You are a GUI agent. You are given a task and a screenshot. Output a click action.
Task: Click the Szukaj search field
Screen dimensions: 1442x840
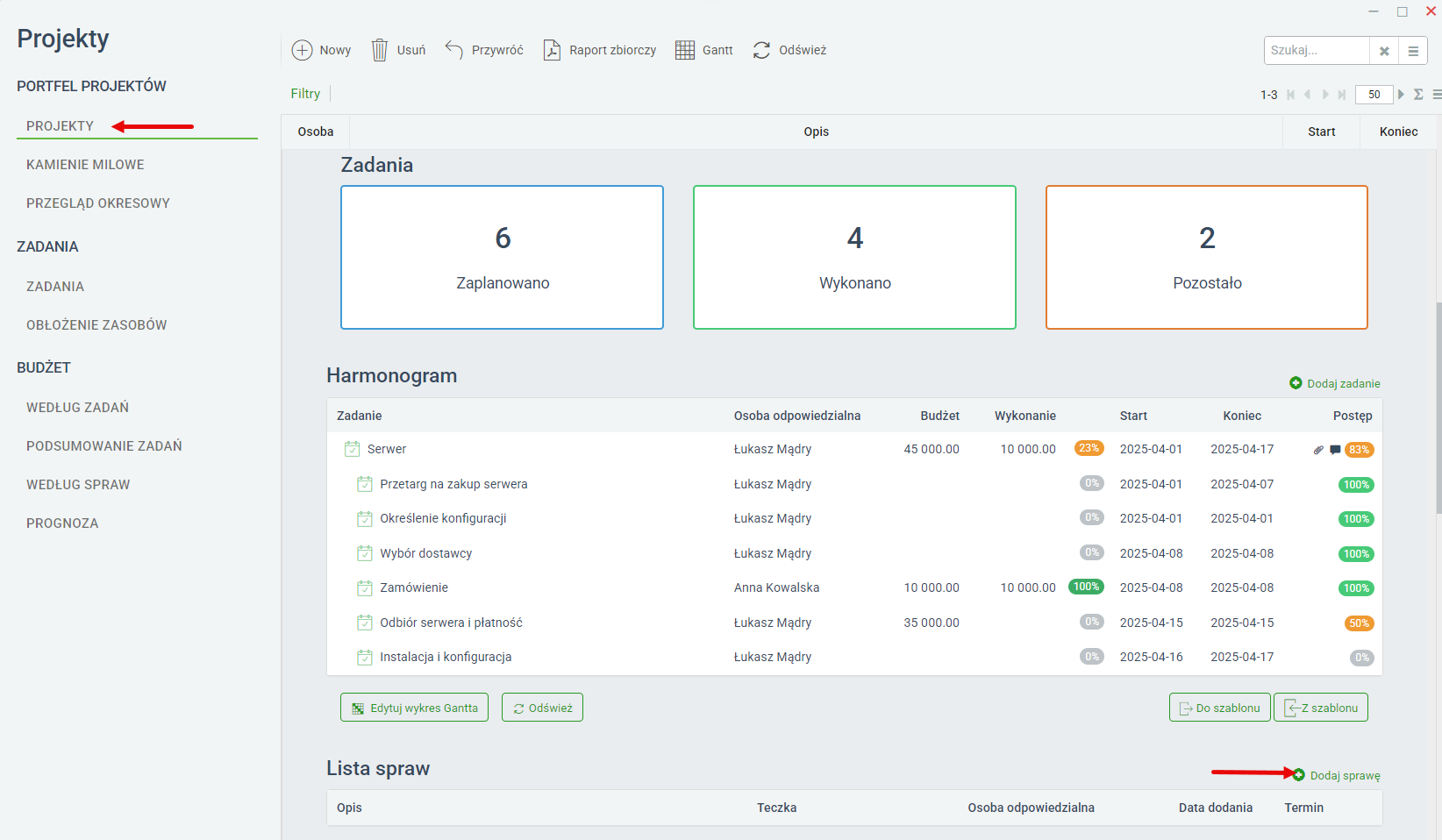[x=1317, y=51]
